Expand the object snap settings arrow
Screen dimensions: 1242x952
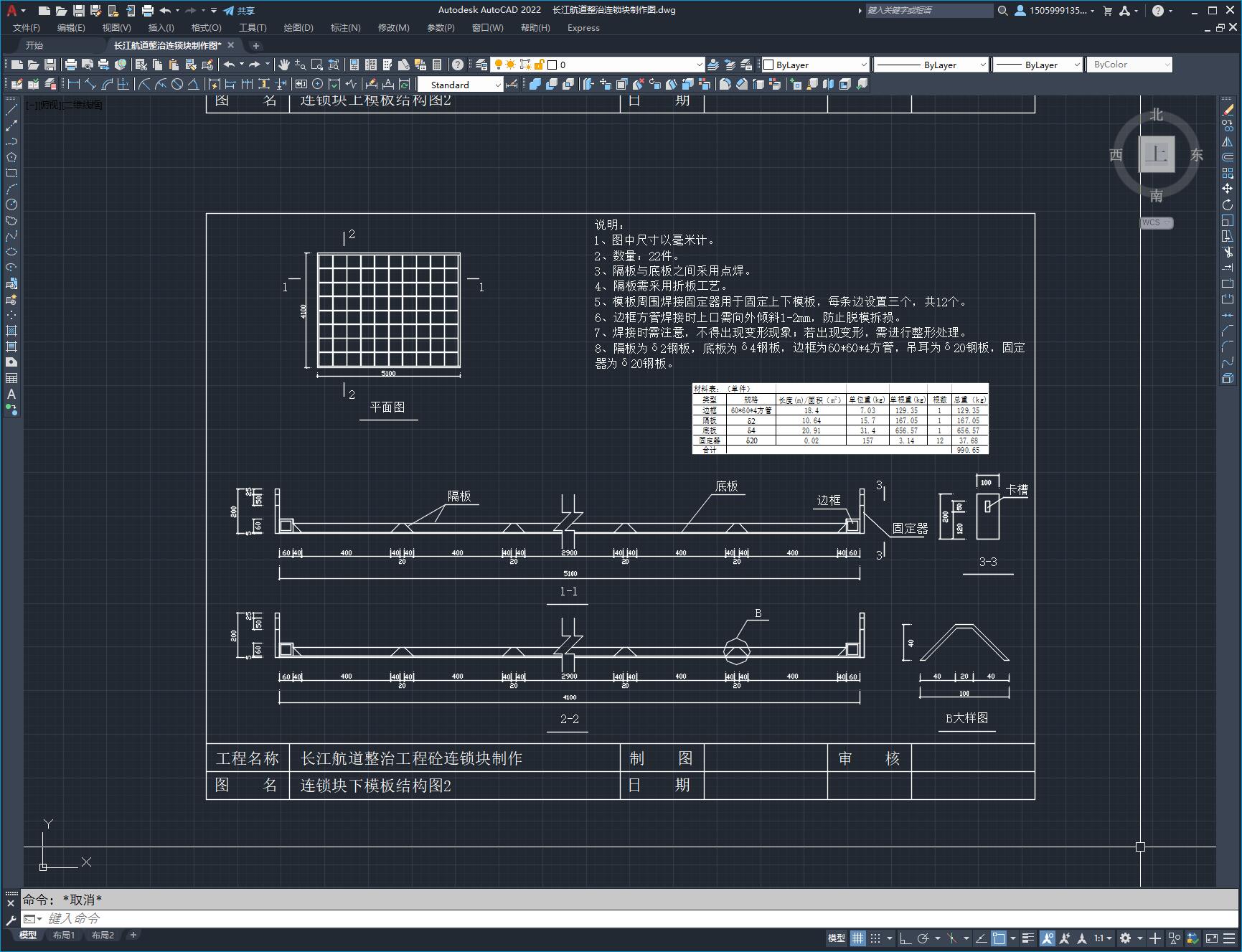point(1013,938)
